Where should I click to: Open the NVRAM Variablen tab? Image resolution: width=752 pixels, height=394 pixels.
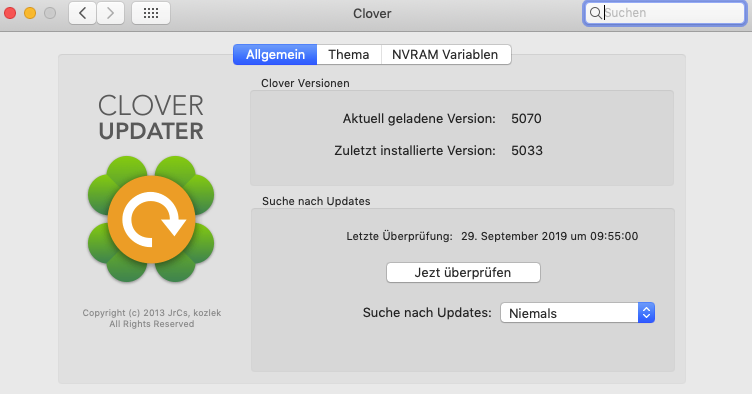point(446,55)
